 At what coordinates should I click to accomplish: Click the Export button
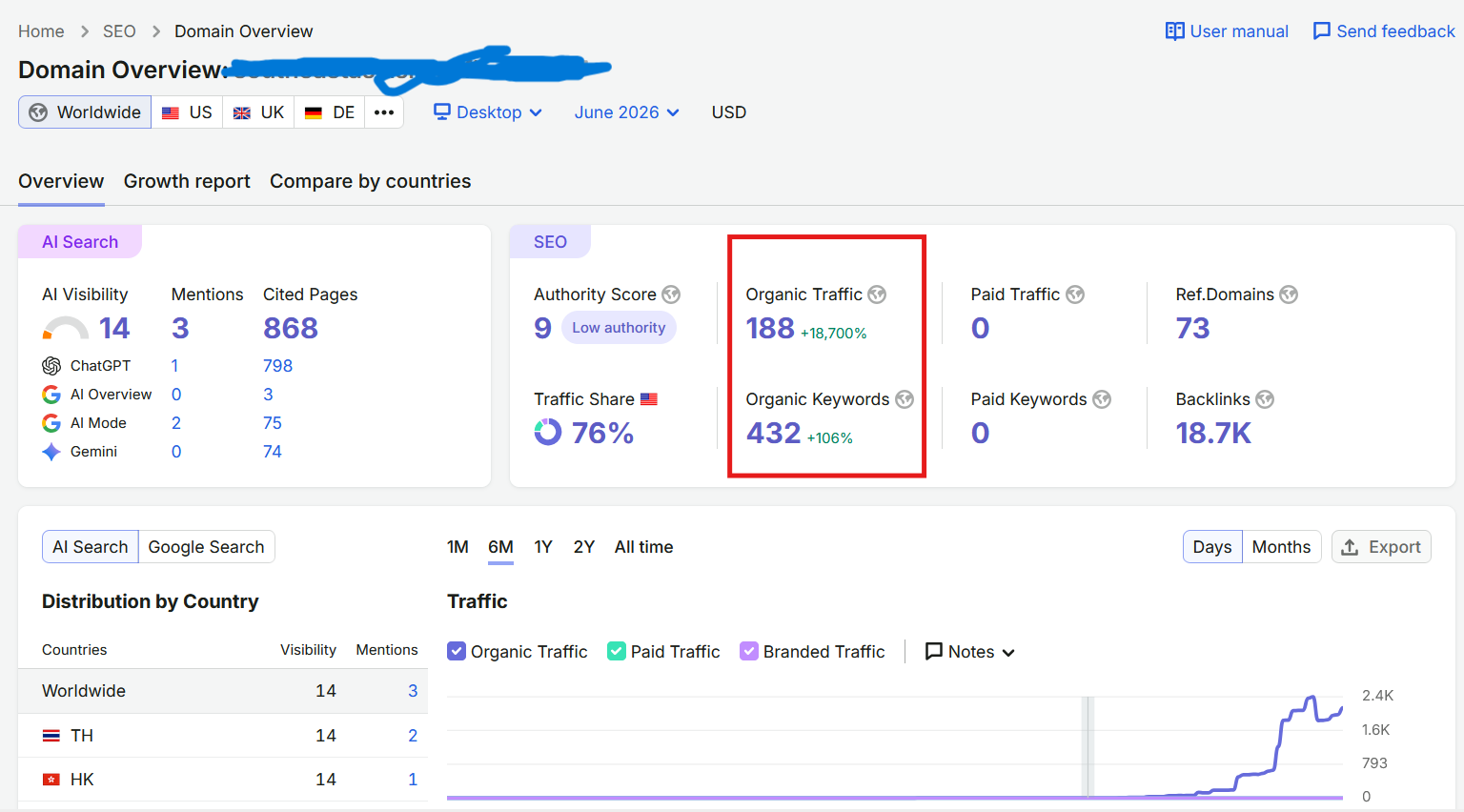[x=1381, y=547]
